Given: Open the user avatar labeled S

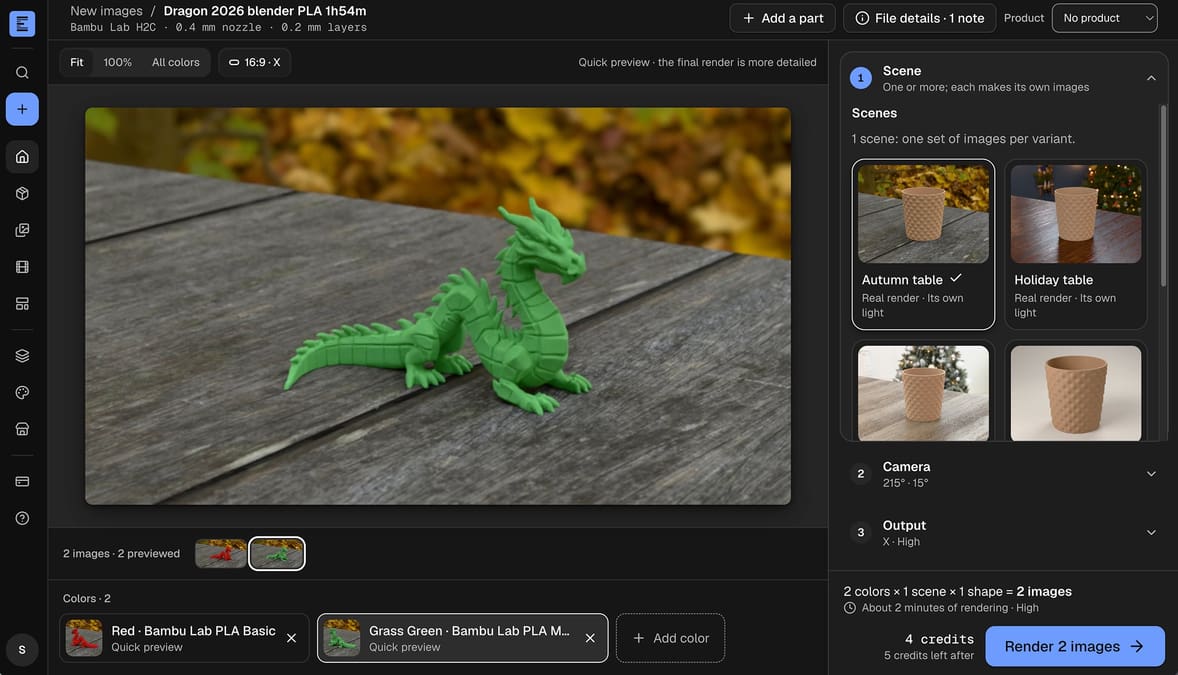Looking at the screenshot, I should [22, 649].
